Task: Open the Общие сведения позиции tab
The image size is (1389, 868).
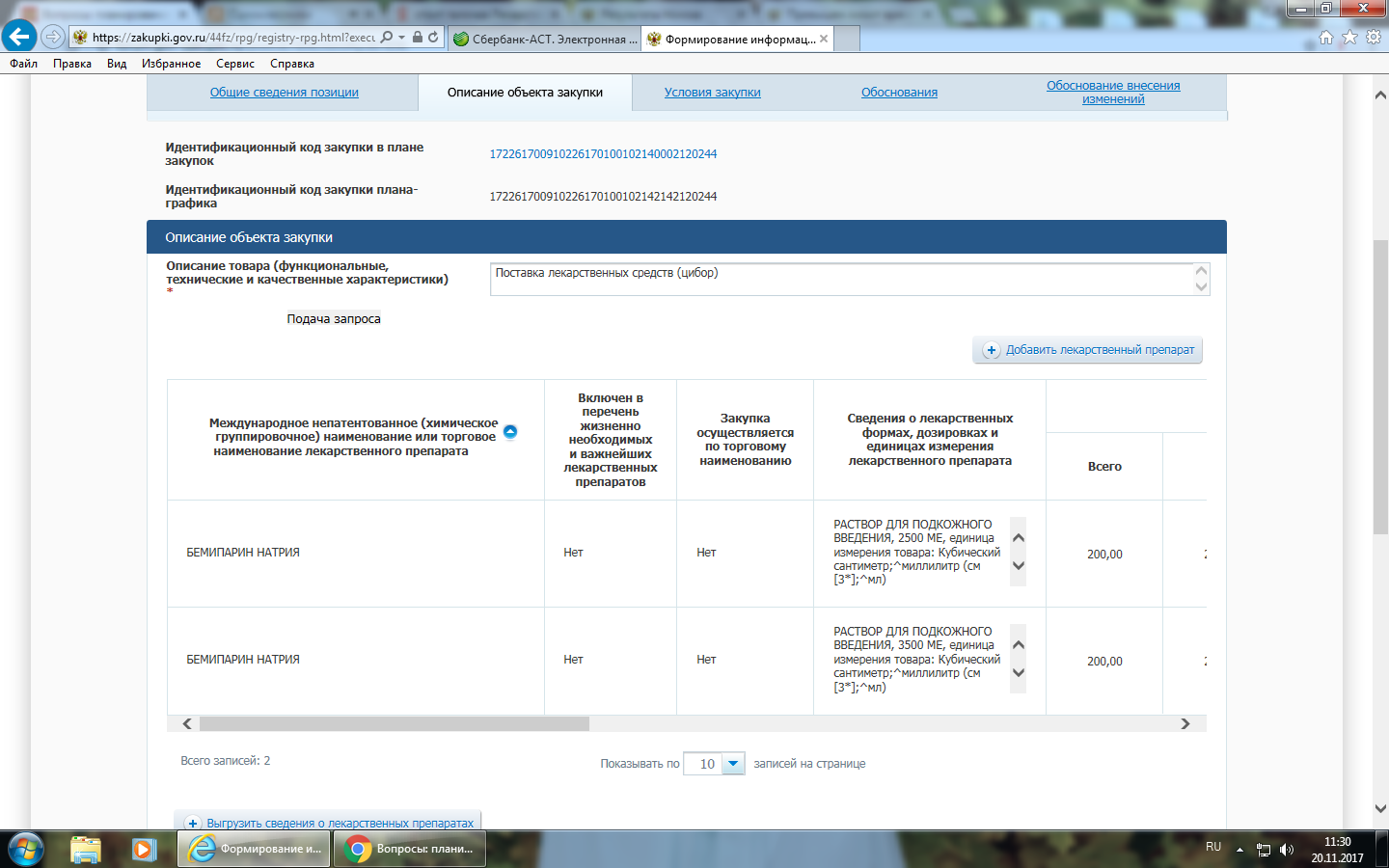Action: point(284,93)
